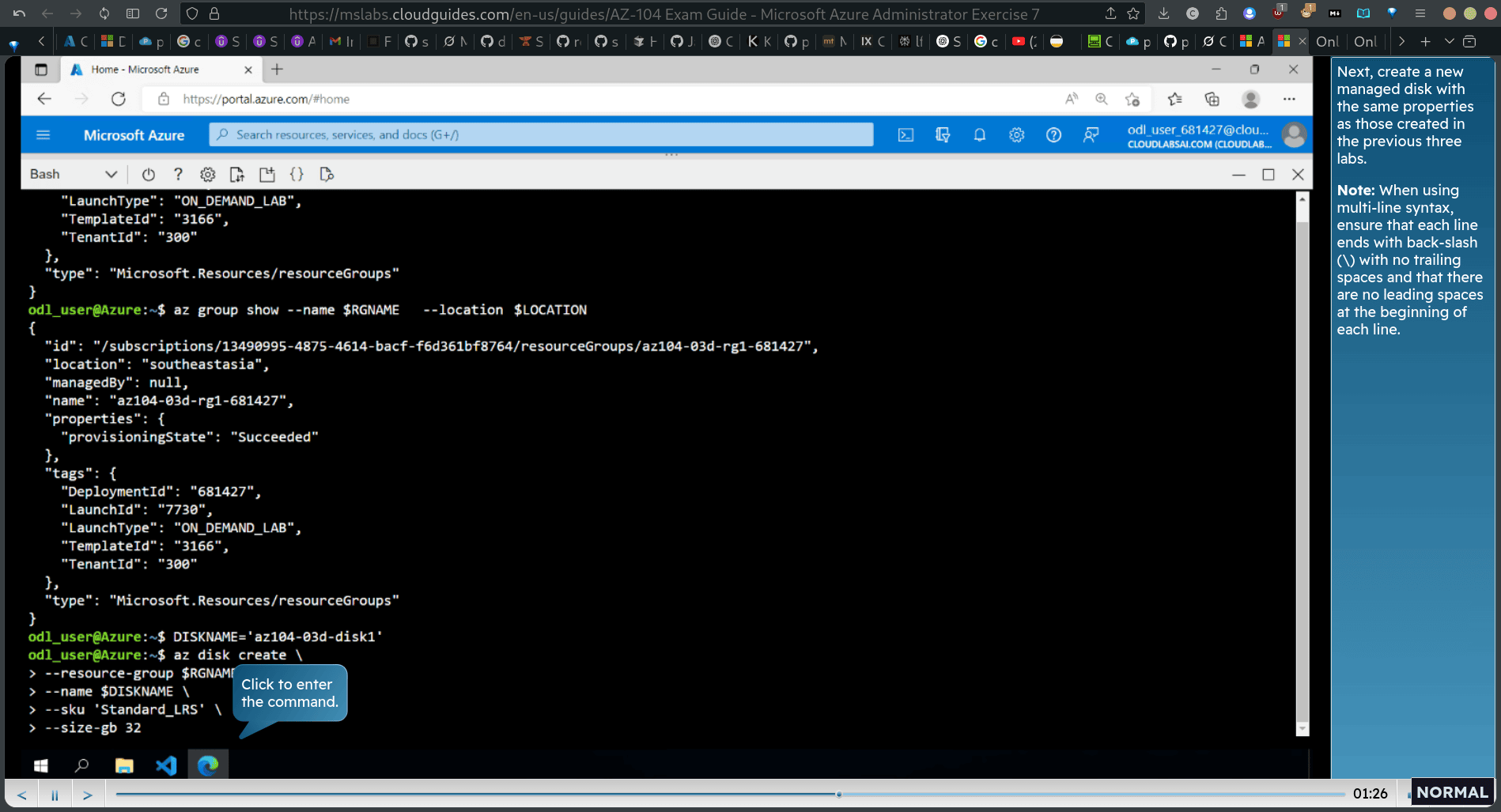
Task: Open new Cloud Shell session icon
Action: tap(267, 175)
